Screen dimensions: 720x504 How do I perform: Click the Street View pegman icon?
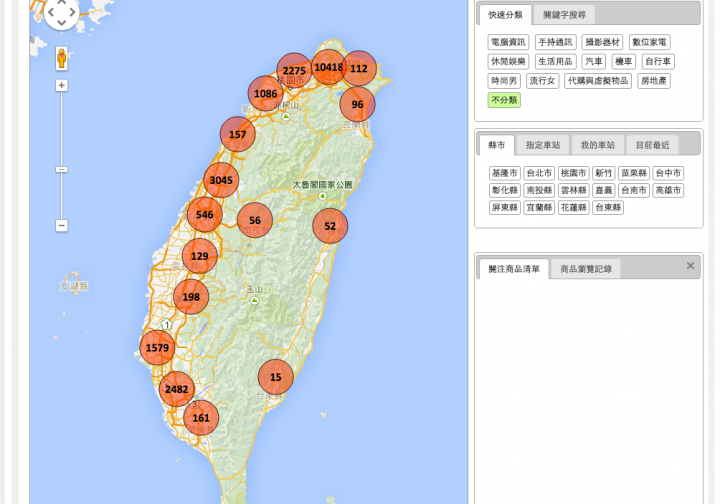pyautogui.click(x=62, y=59)
